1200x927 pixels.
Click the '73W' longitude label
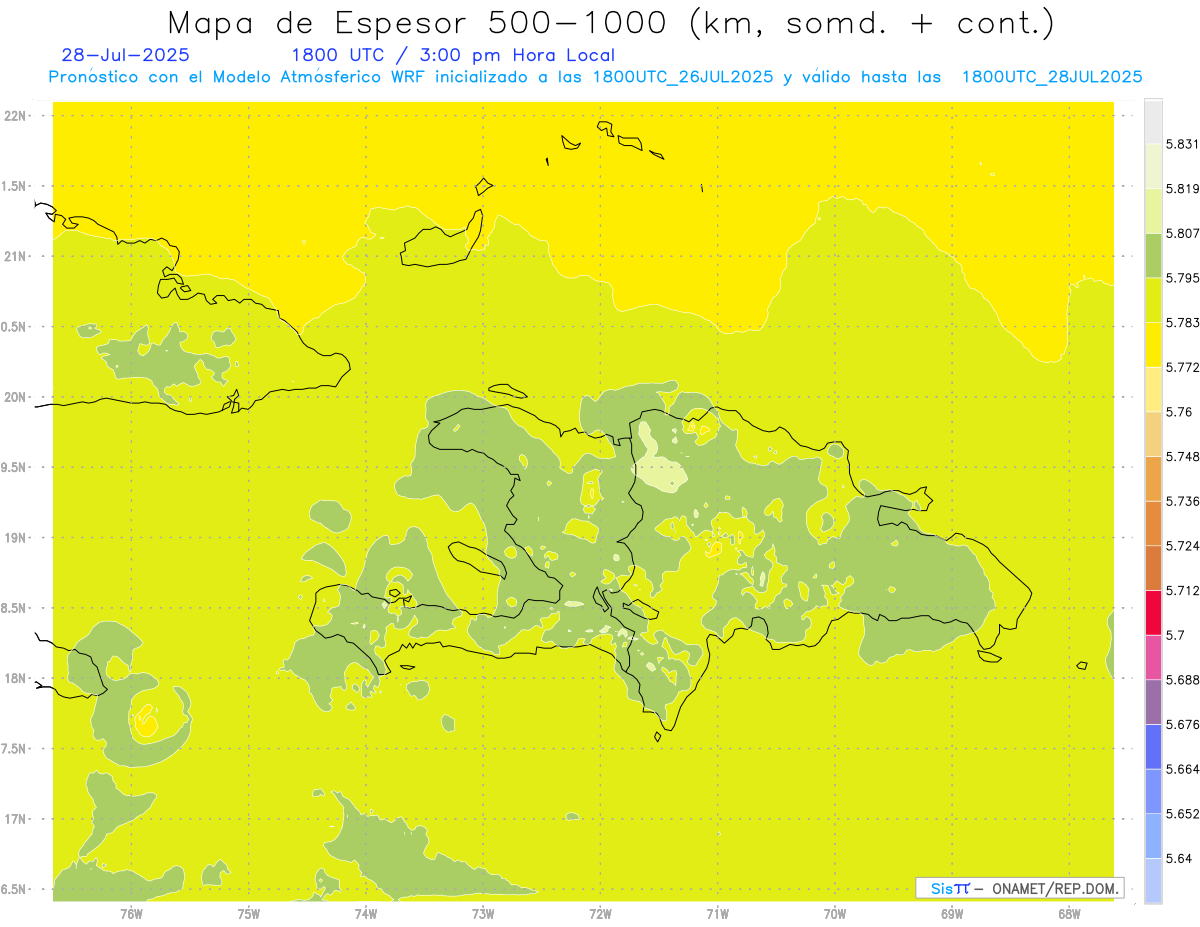pyautogui.click(x=483, y=913)
